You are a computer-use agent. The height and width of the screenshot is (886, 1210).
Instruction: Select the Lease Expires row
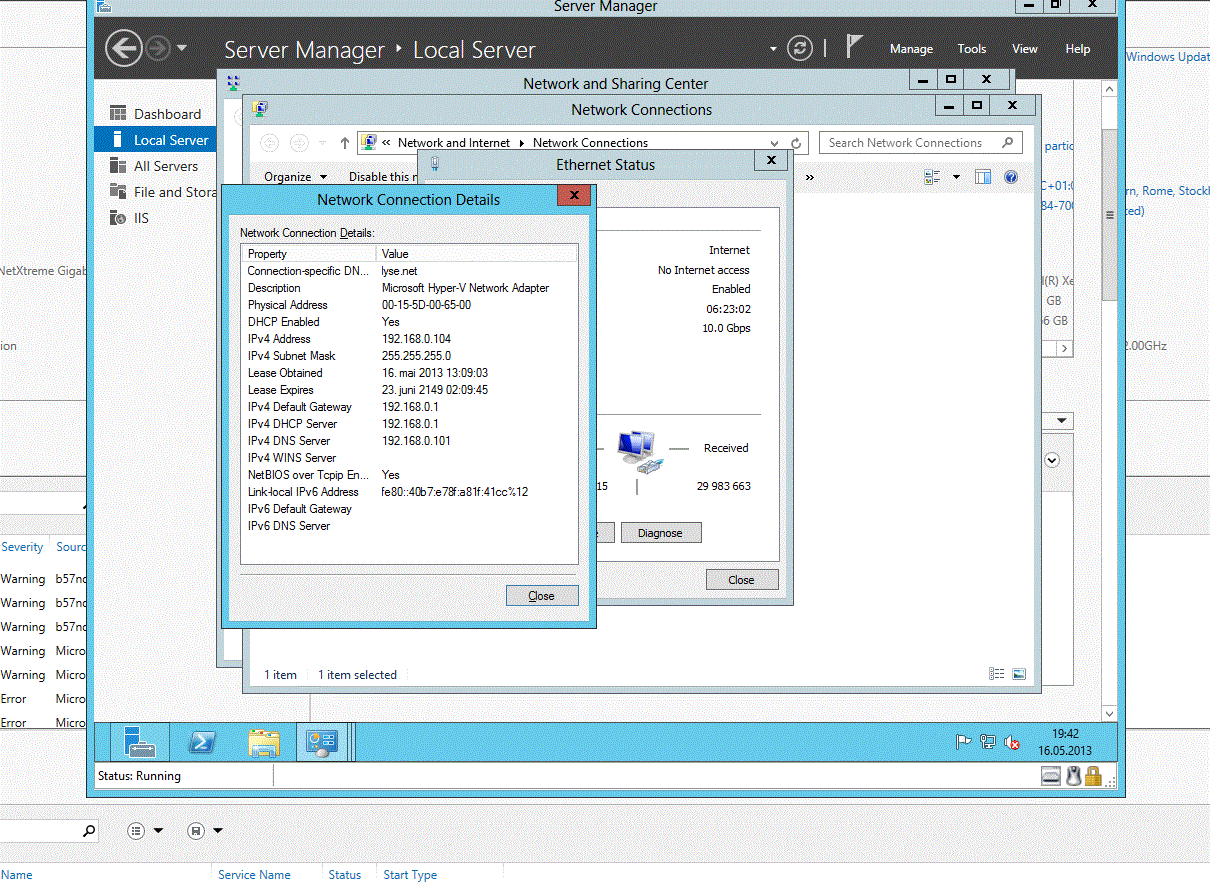click(x=409, y=390)
